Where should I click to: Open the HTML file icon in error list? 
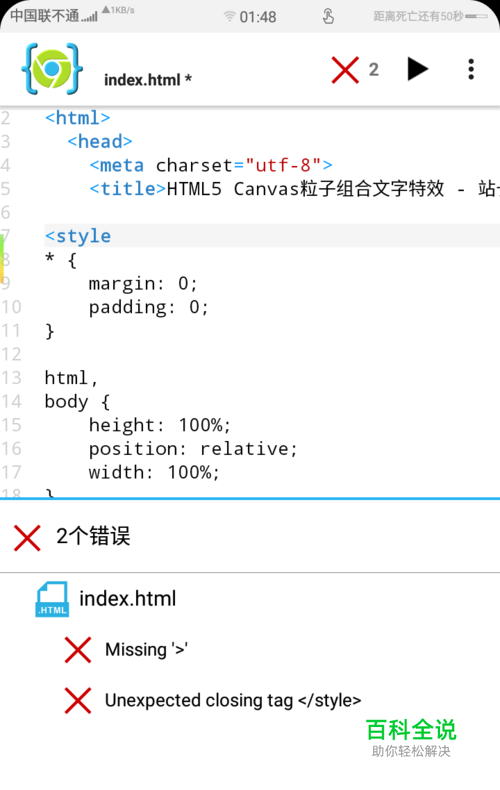52,599
